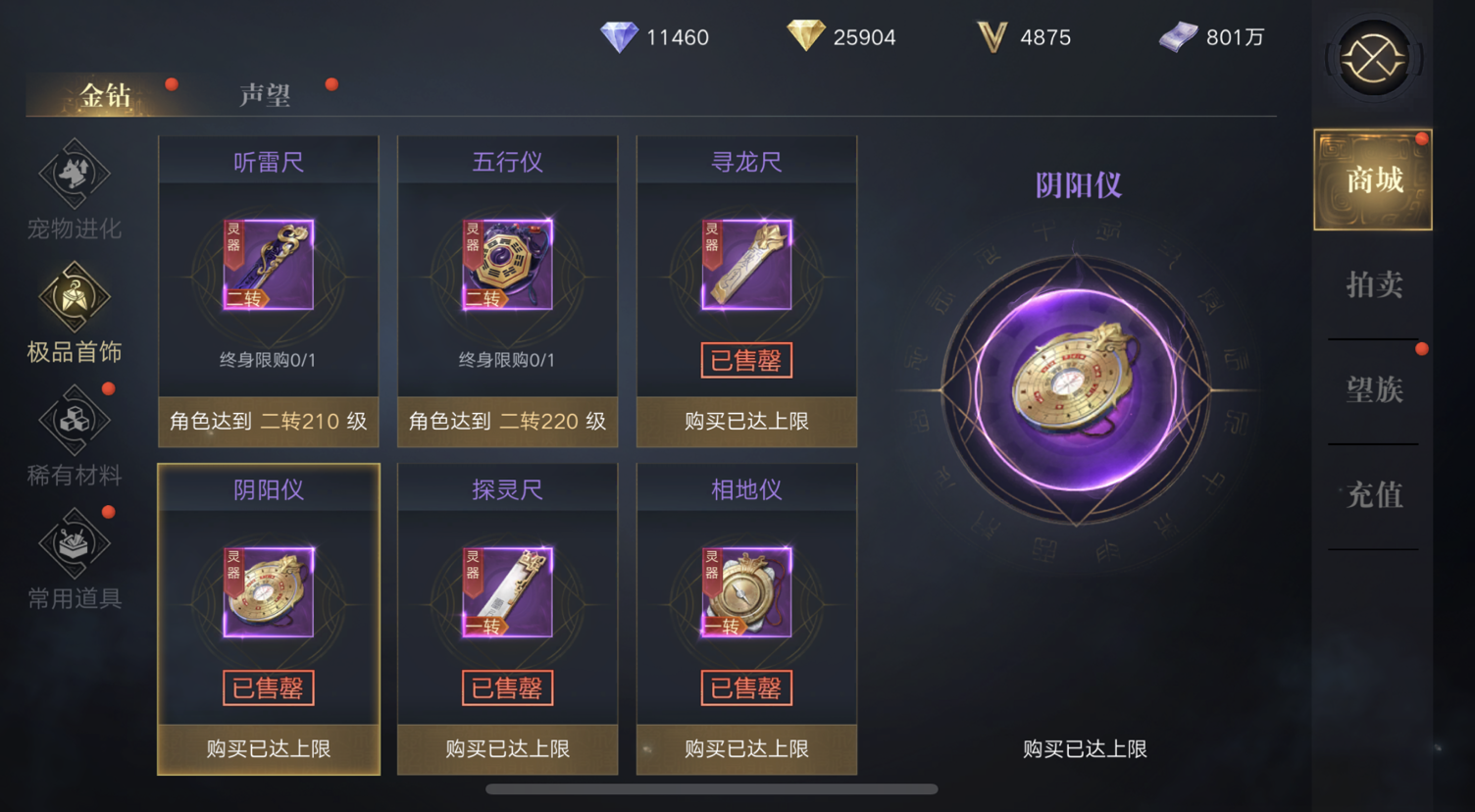
Task: Tap the blue diamond currency icon
Action: coord(619,37)
